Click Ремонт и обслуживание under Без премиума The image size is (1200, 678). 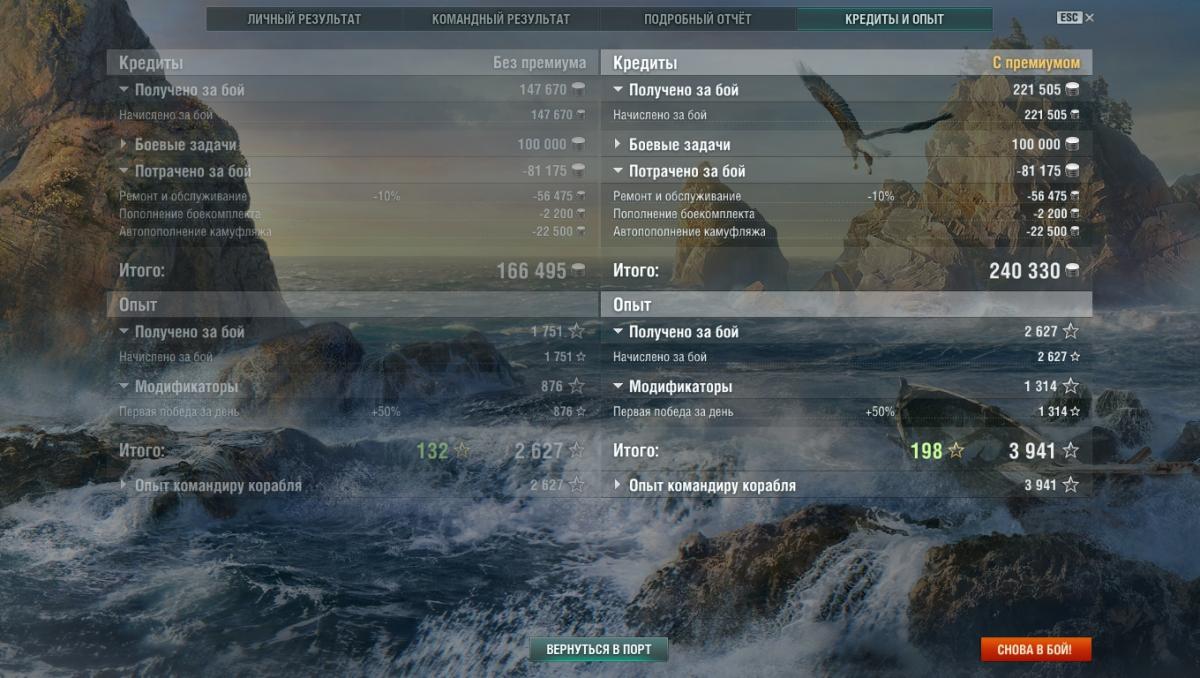tap(183, 196)
